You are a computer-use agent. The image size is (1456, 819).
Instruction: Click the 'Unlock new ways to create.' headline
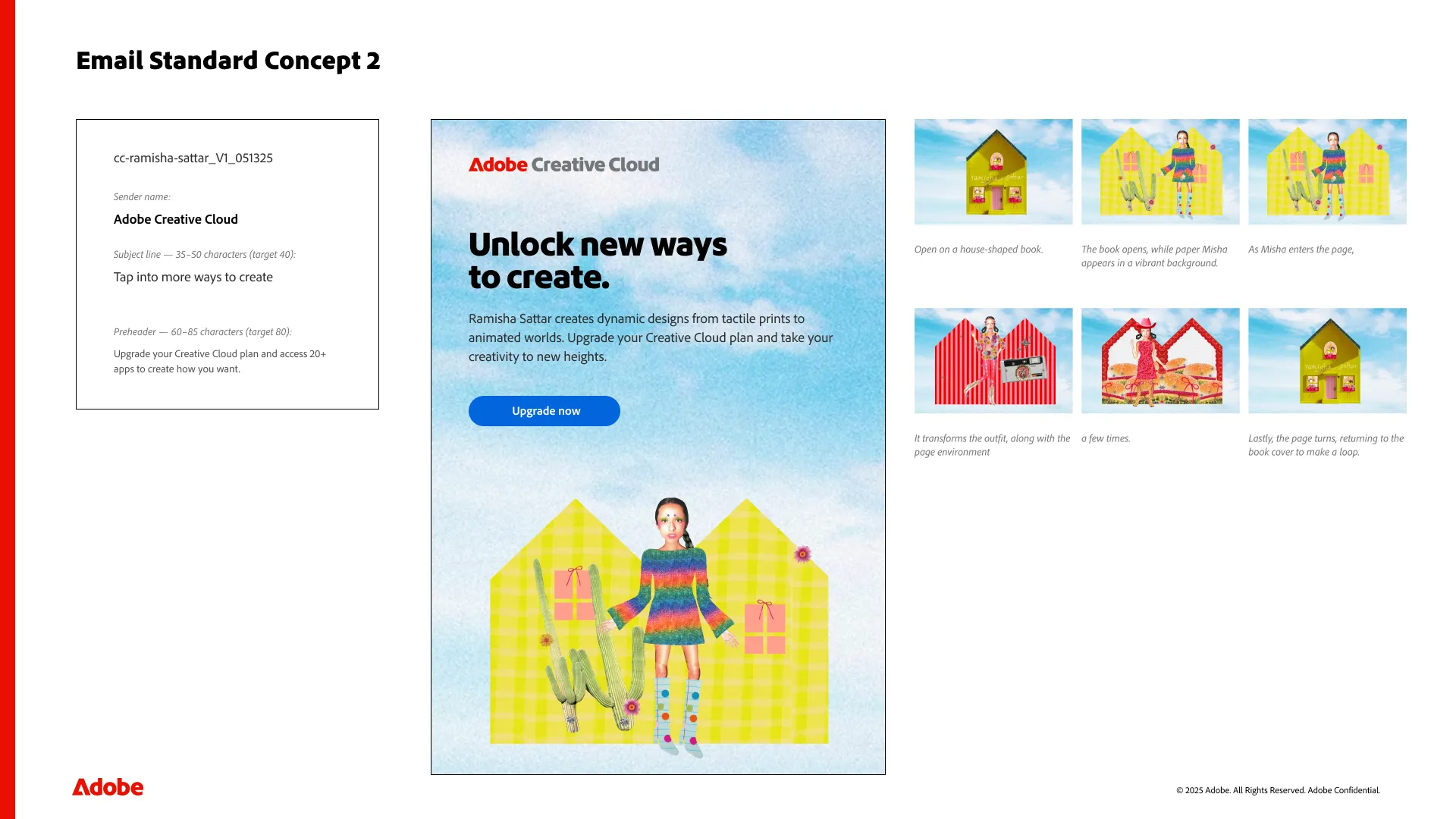tap(598, 261)
